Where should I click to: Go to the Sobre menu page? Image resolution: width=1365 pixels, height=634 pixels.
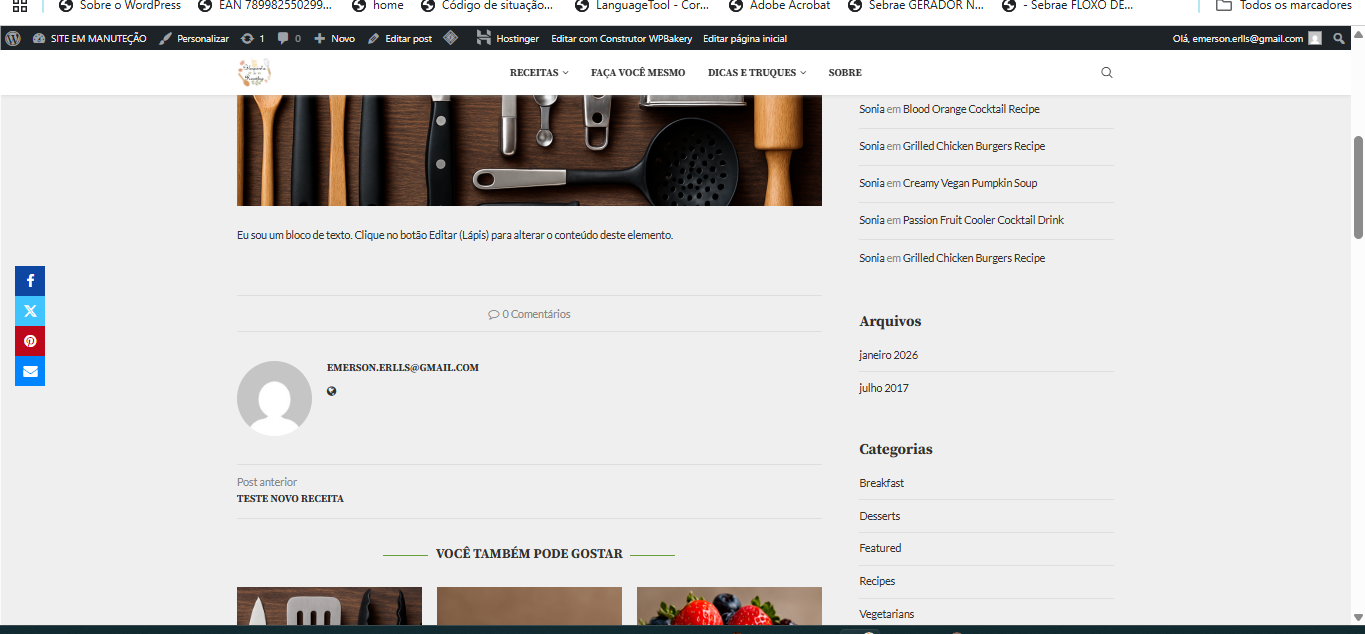pos(845,73)
